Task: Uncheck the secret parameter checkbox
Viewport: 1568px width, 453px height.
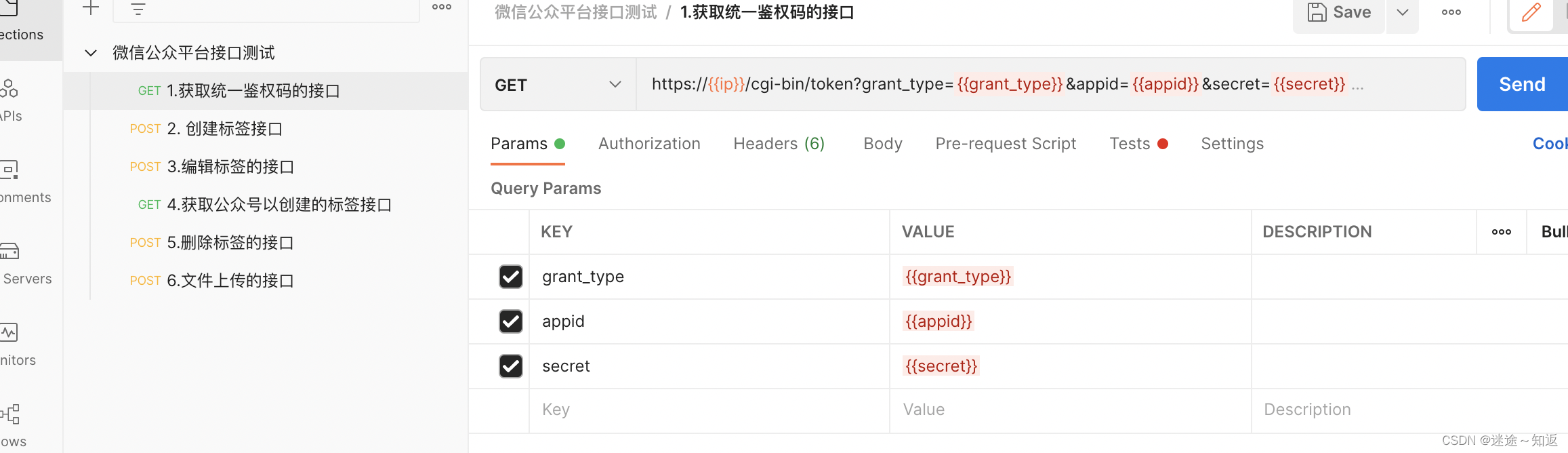Action: click(x=511, y=366)
